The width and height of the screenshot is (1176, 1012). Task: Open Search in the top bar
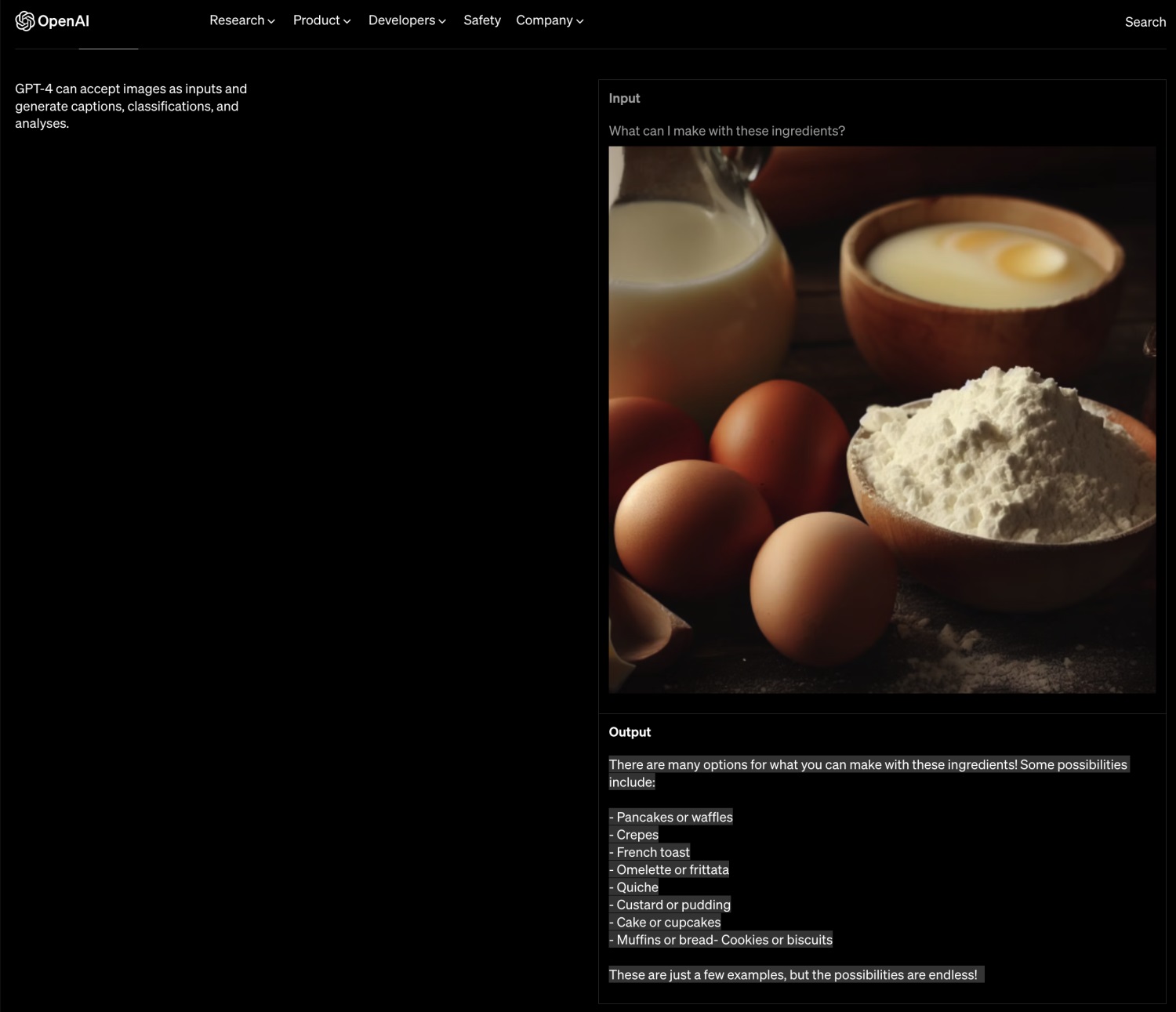(1145, 22)
